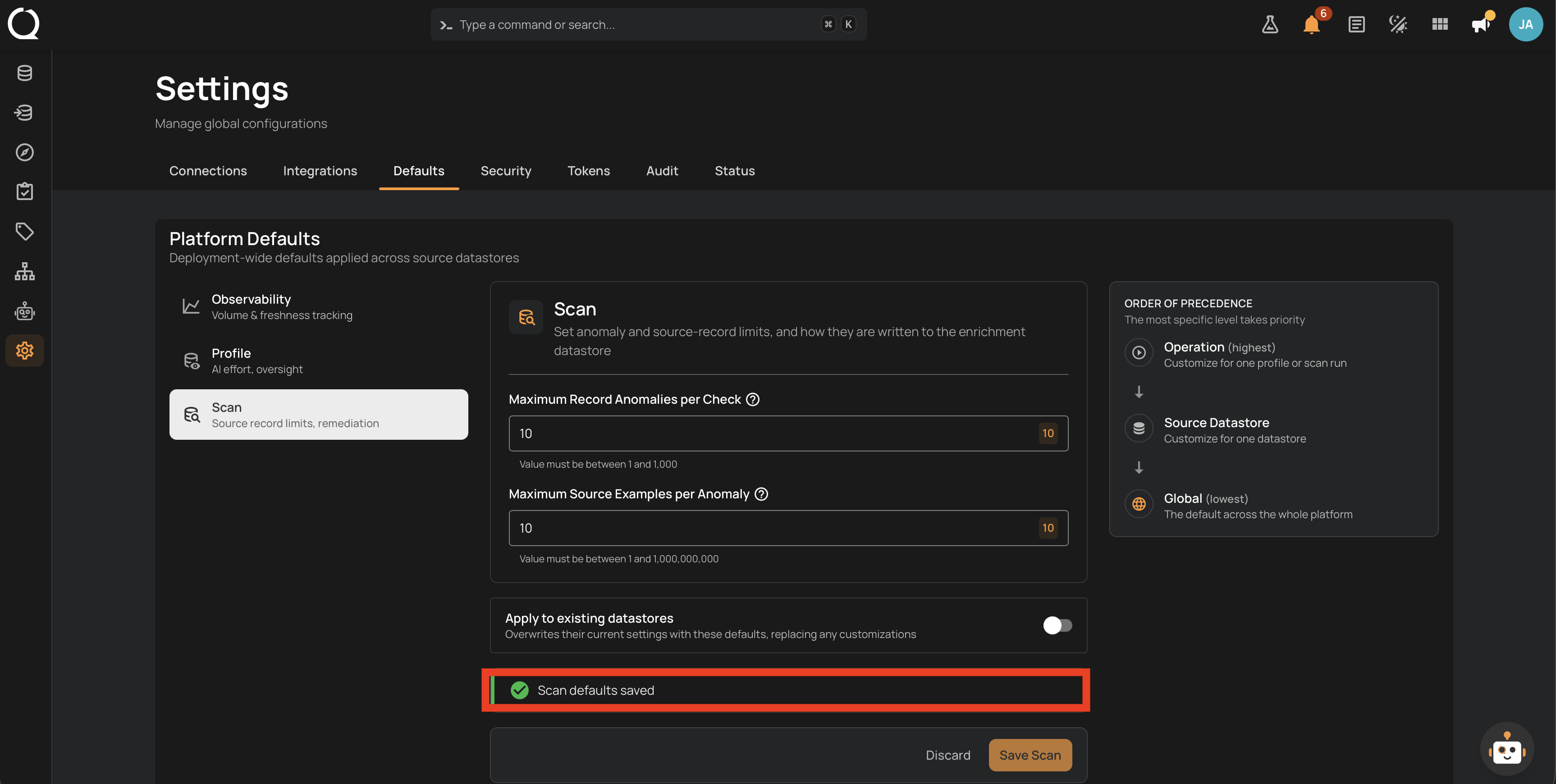Open the chatbot assistant bubble
Image resolution: width=1556 pixels, height=784 pixels.
click(1506, 749)
